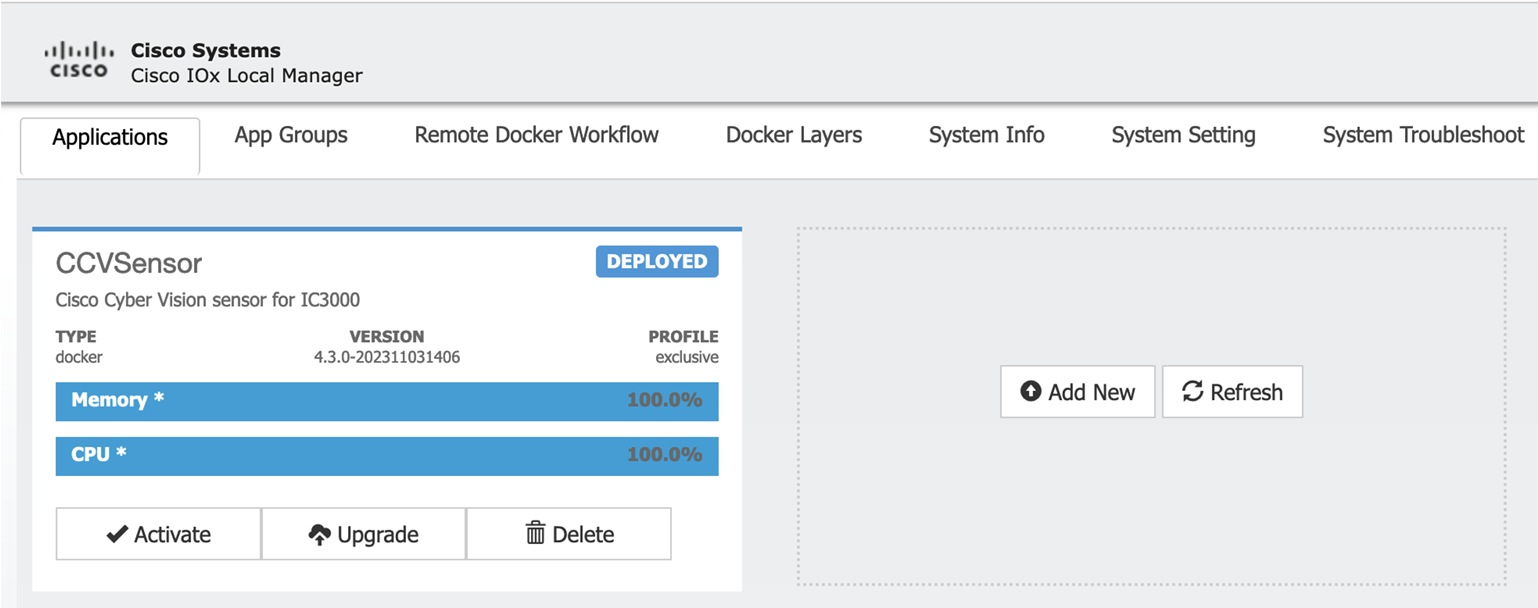Switch to the Applications tab

[110, 137]
